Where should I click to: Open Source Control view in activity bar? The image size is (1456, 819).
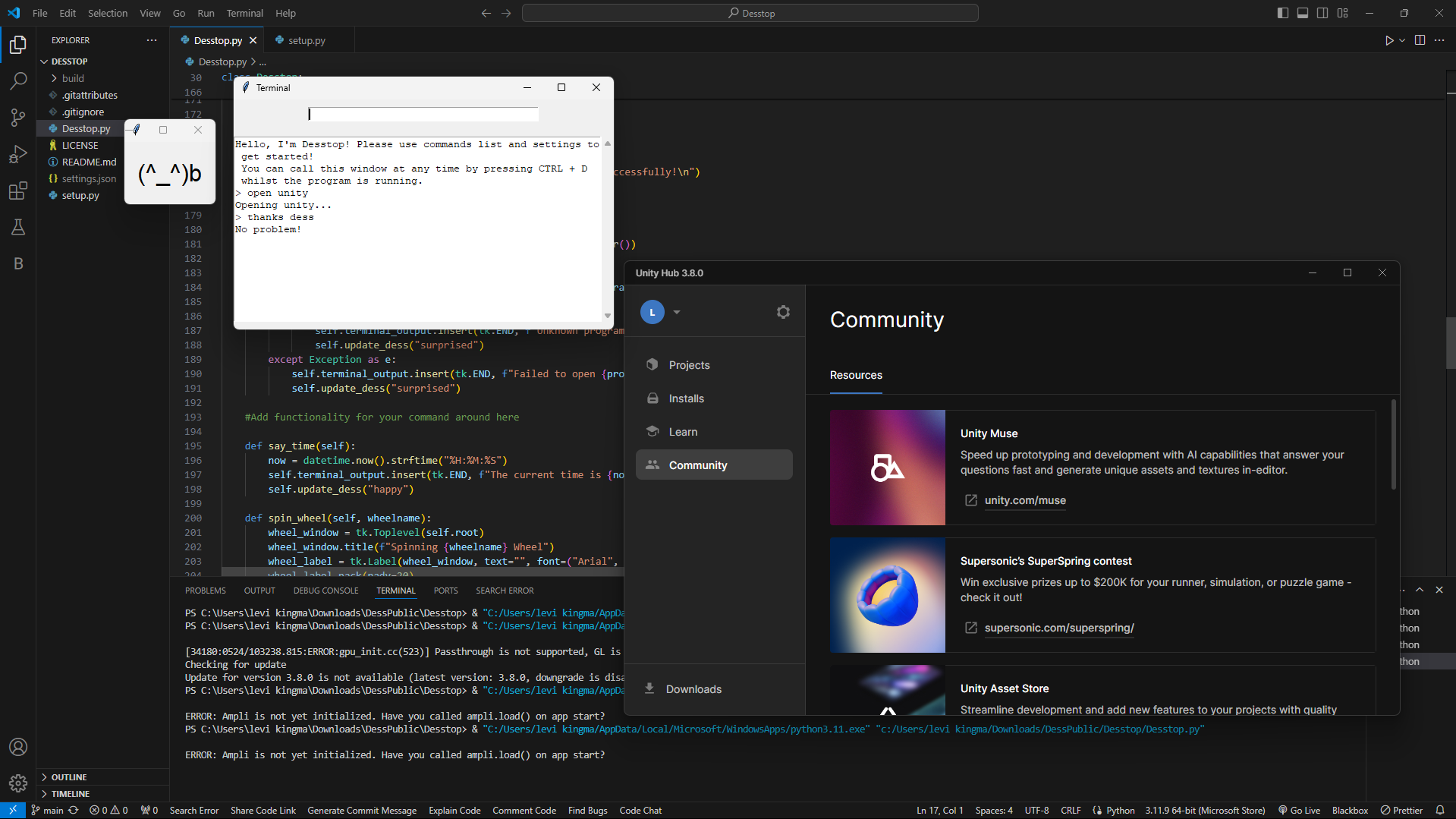[18, 117]
